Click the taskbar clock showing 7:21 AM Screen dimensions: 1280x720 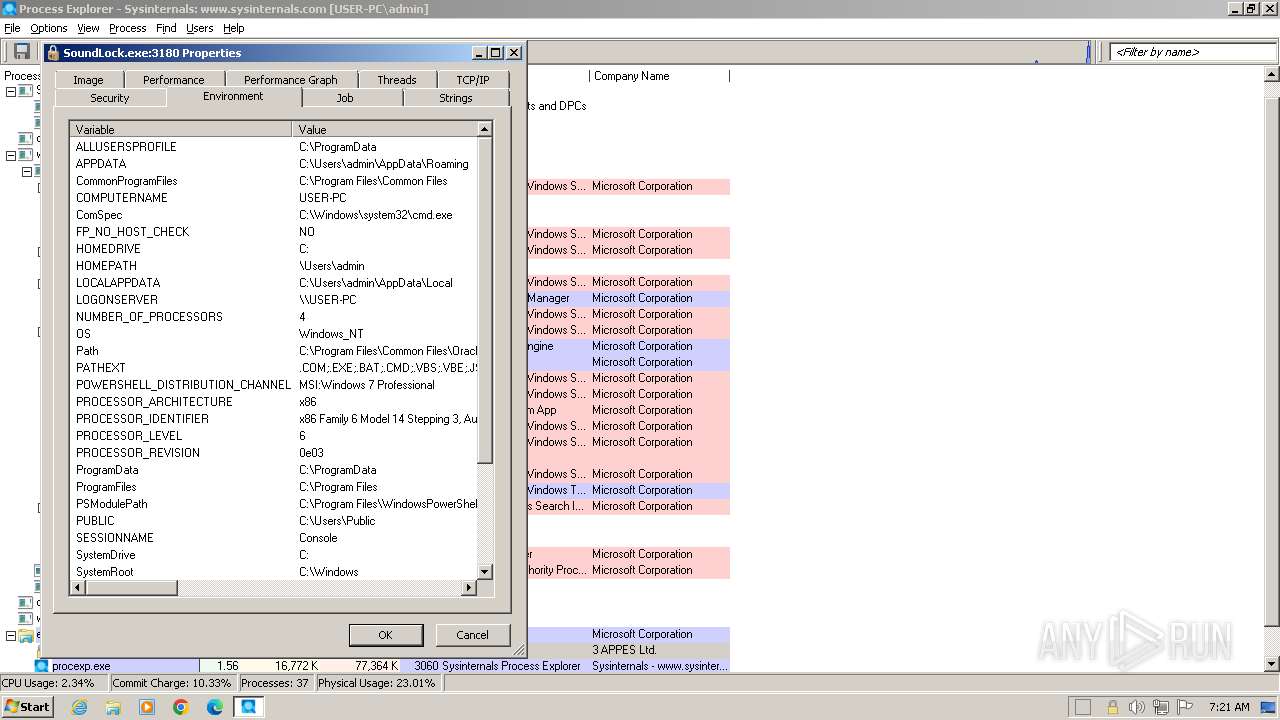pos(1229,707)
